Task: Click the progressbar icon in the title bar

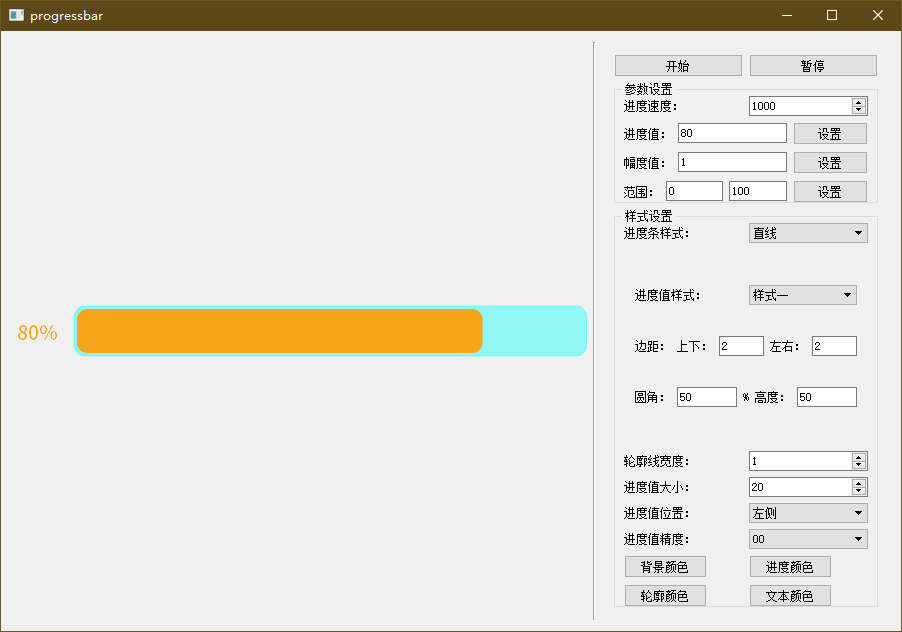Action: (x=14, y=15)
